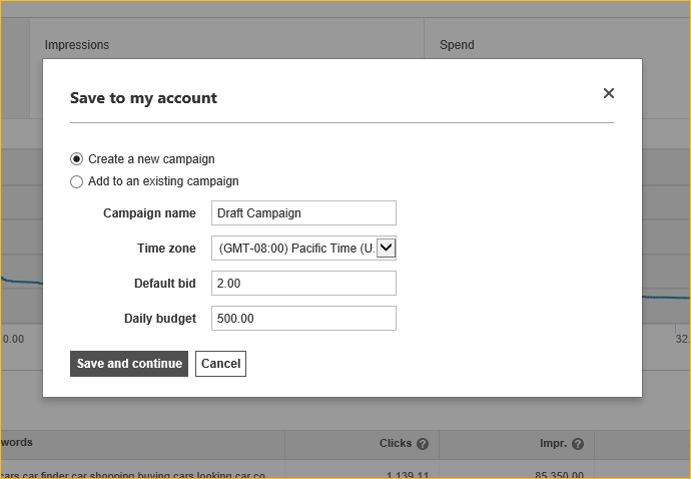The image size is (691, 479).
Task: Click the Save to my account title
Action: tap(143, 98)
